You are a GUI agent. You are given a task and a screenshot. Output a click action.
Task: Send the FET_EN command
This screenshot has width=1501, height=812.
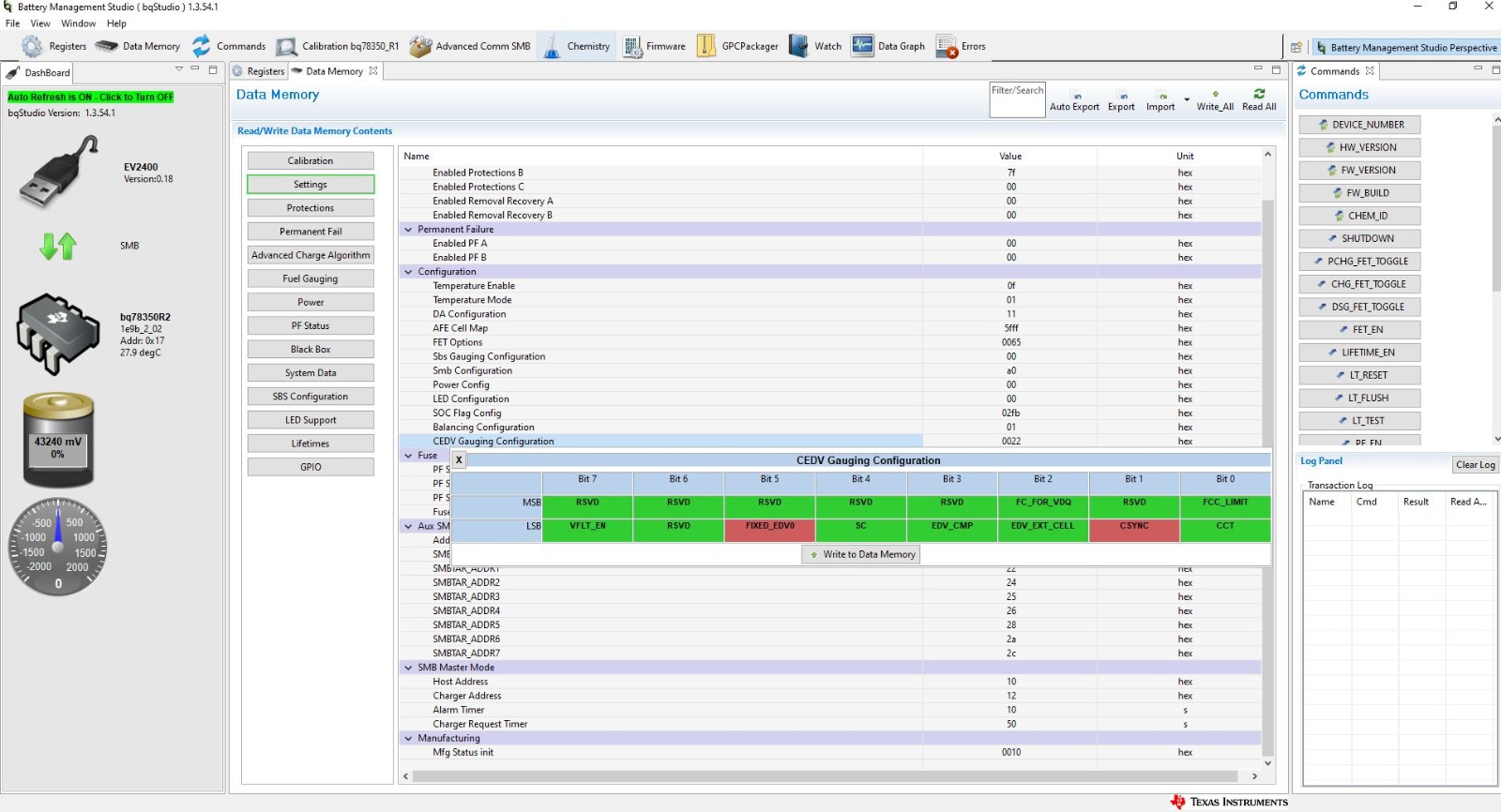pyautogui.click(x=1359, y=330)
